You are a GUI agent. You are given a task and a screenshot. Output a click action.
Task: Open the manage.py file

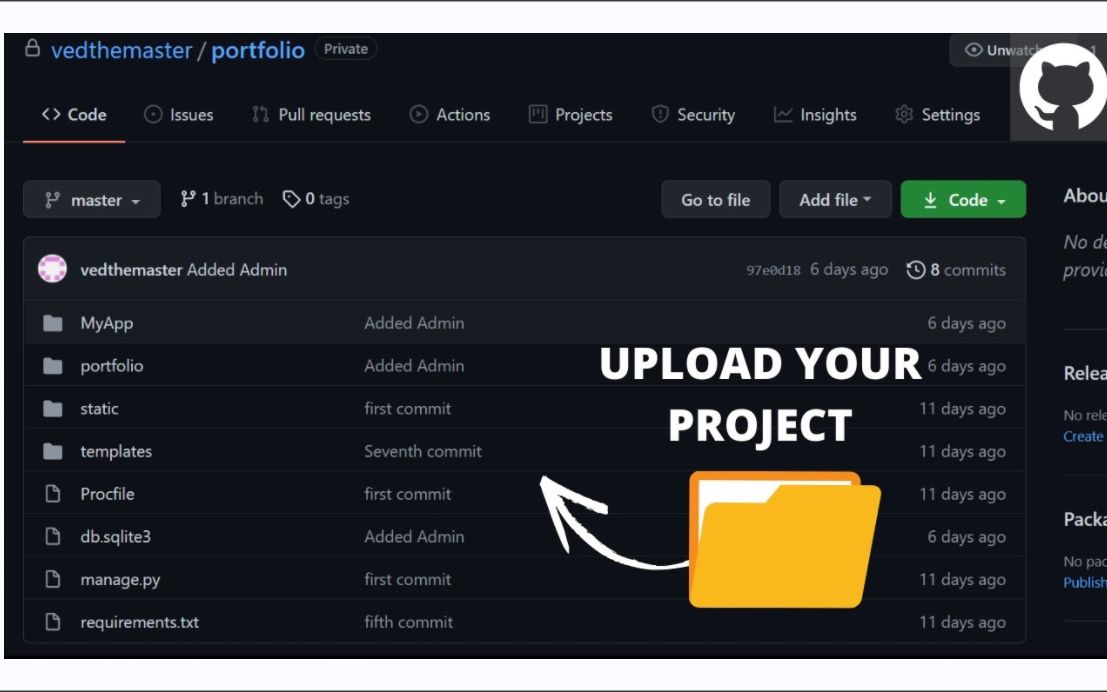point(120,580)
